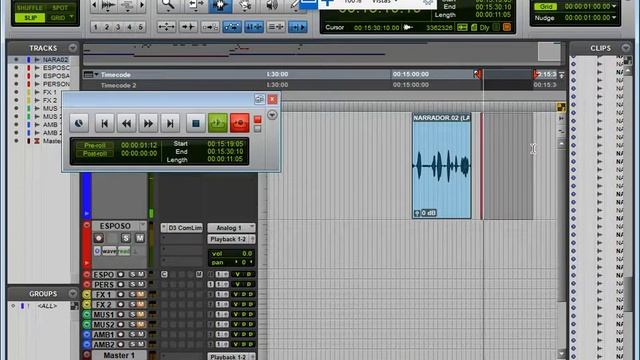Record-enable the ESPOSO track
This screenshot has height=360, width=640.
(x=98, y=238)
